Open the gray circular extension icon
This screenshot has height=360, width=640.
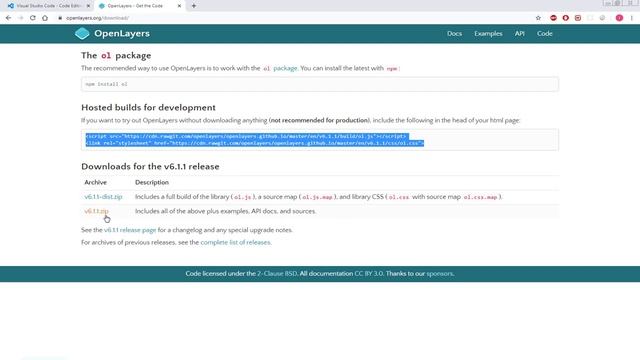(x=602, y=18)
